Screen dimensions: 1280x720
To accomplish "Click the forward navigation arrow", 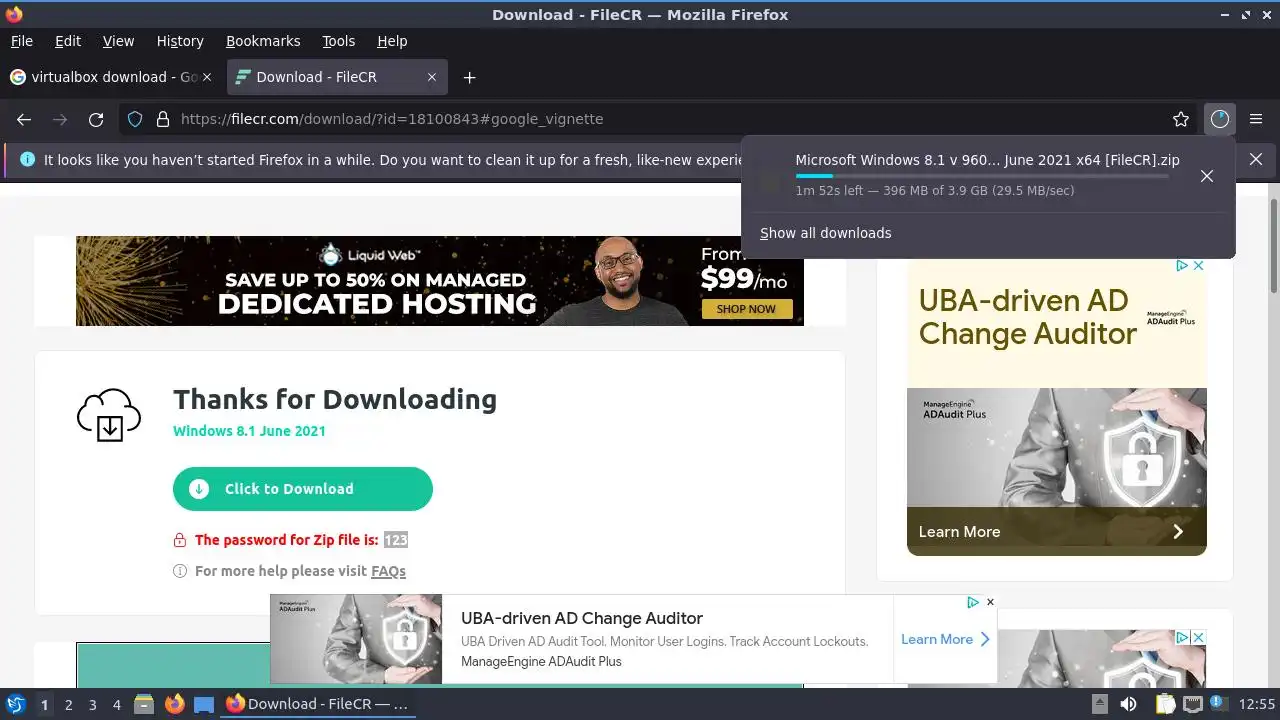I will [60, 119].
